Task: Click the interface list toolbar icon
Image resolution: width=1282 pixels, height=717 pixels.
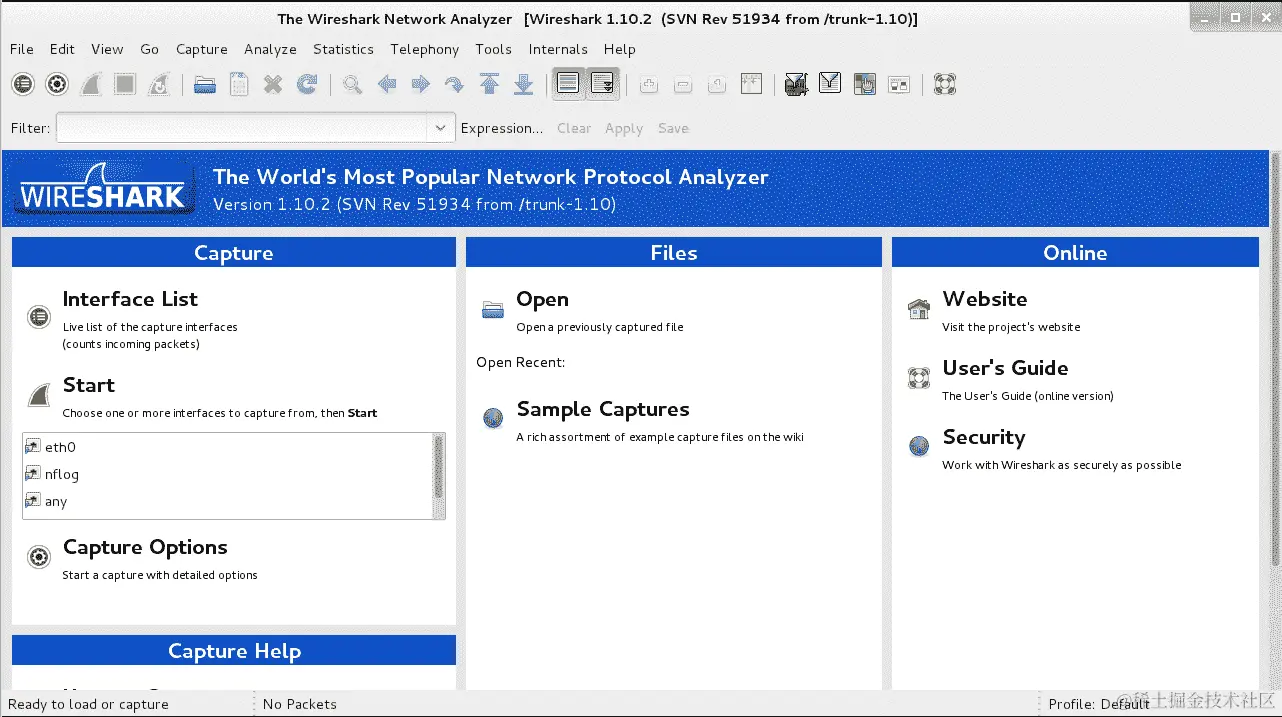Action: [x=23, y=84]
